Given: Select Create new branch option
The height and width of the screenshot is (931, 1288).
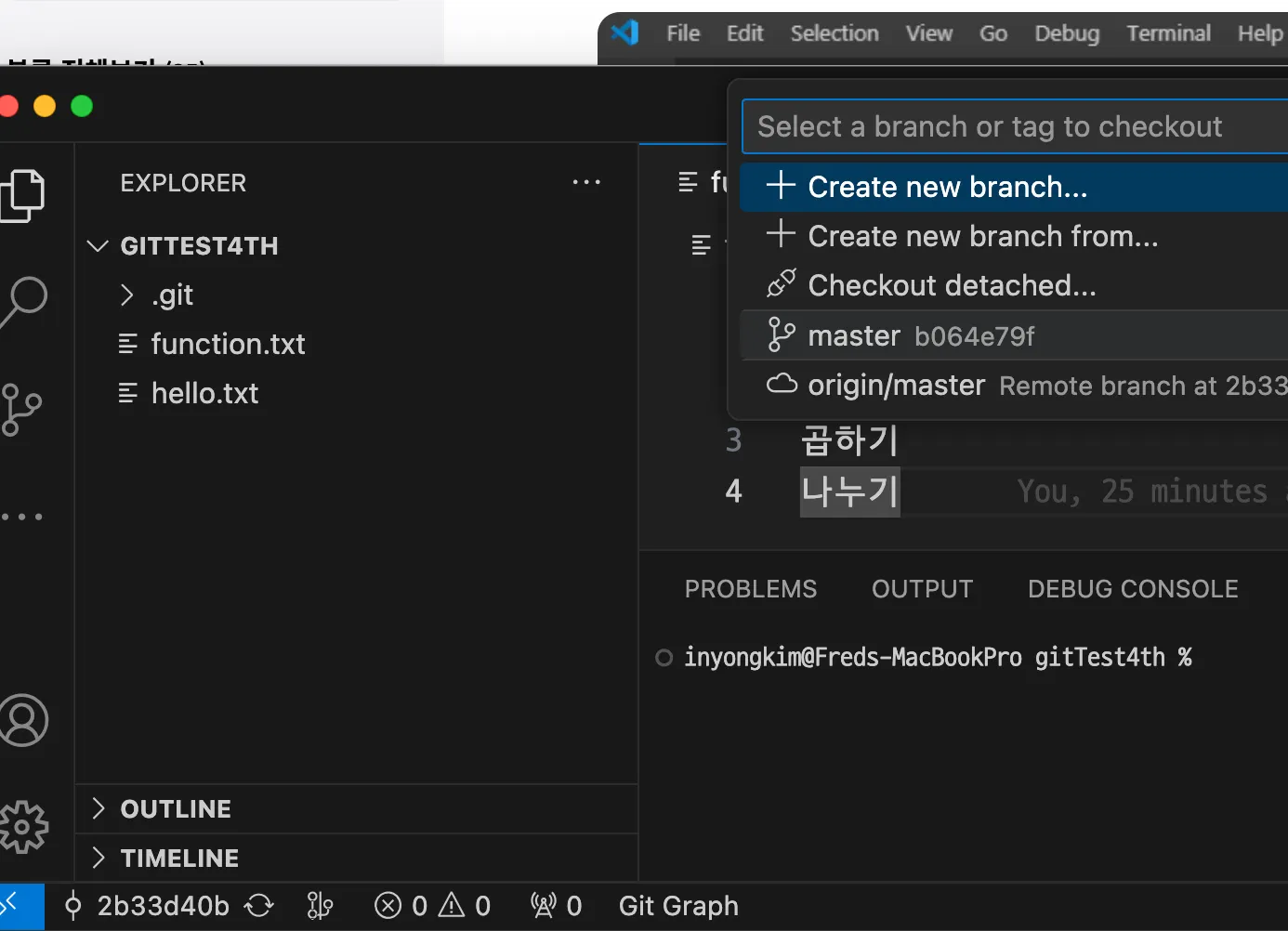Looking at the screenshot, I should coord(946,187).
